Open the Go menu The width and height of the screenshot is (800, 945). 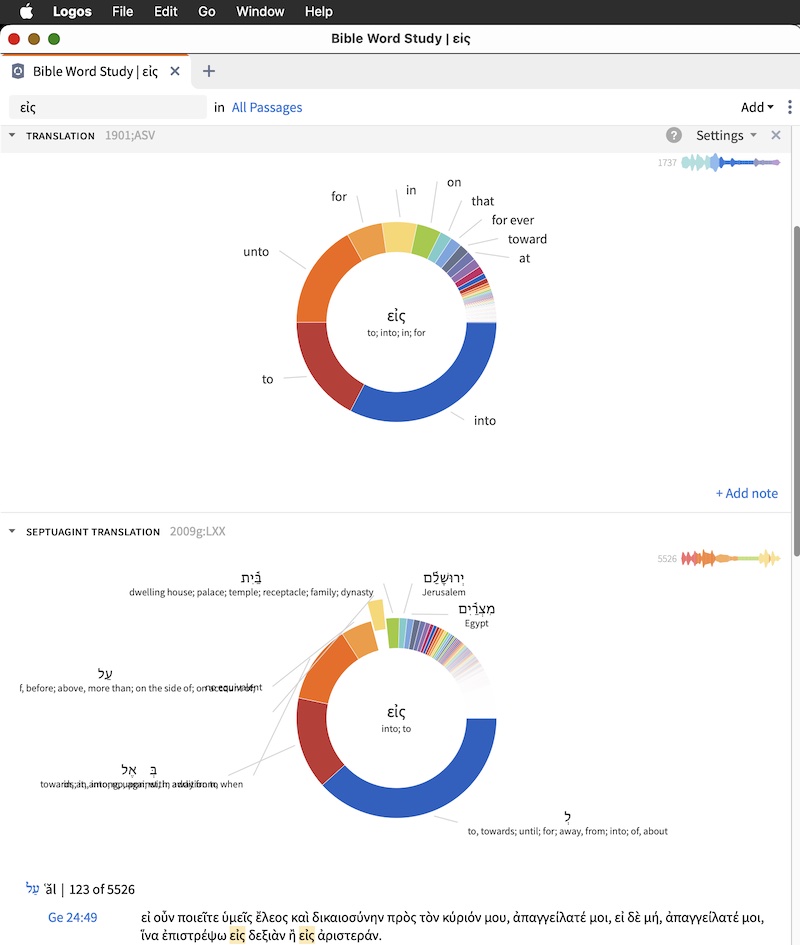pos(207,11)
